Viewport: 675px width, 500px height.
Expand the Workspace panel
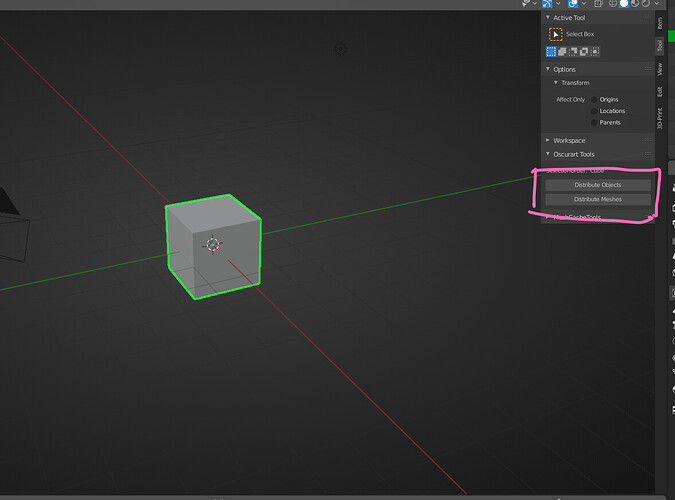(548, 140)
